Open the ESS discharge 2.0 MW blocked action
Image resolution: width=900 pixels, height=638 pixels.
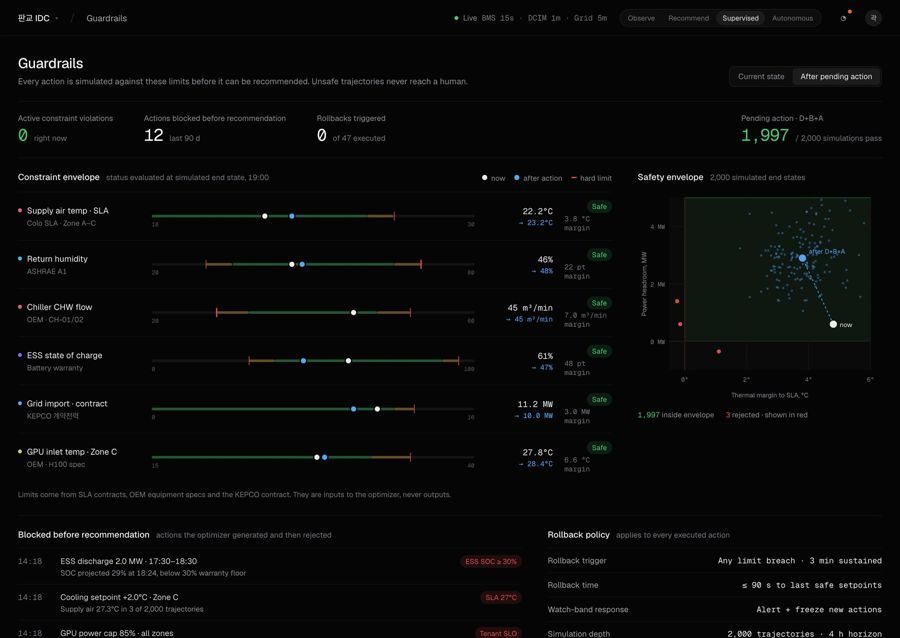pos(268,566)
